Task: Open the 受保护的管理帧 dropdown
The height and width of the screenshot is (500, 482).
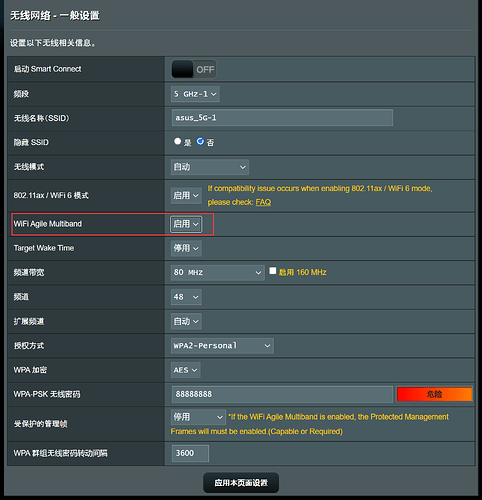Action: 198,417
